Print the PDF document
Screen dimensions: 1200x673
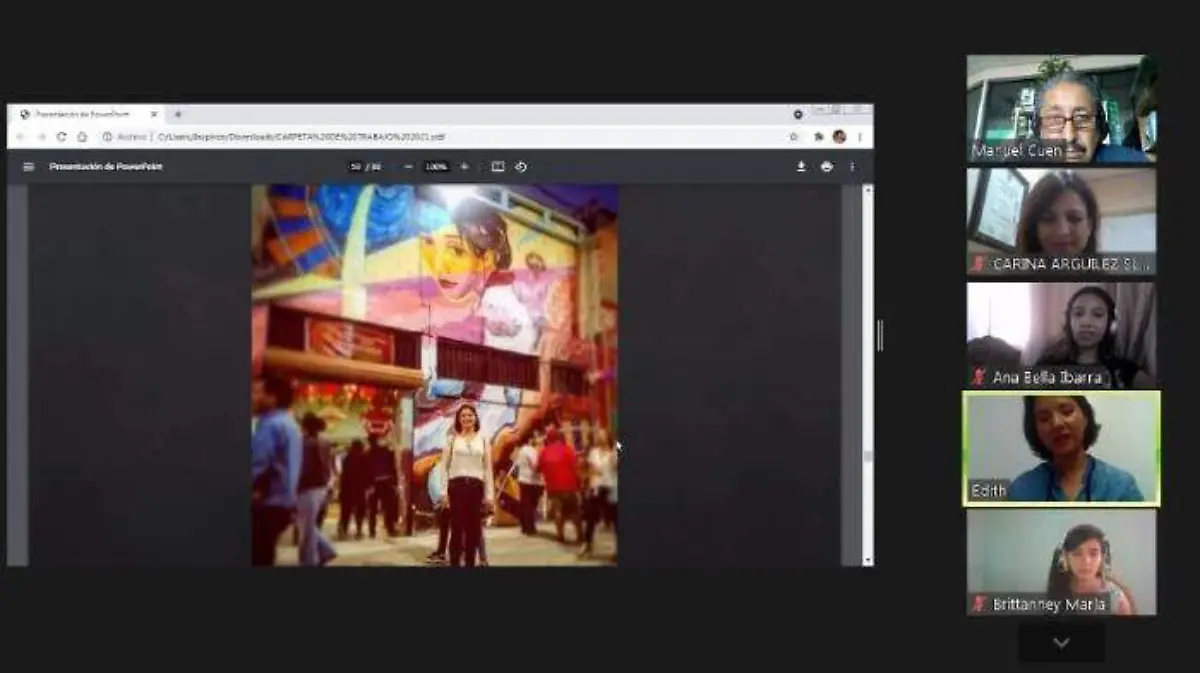(826, 167)
